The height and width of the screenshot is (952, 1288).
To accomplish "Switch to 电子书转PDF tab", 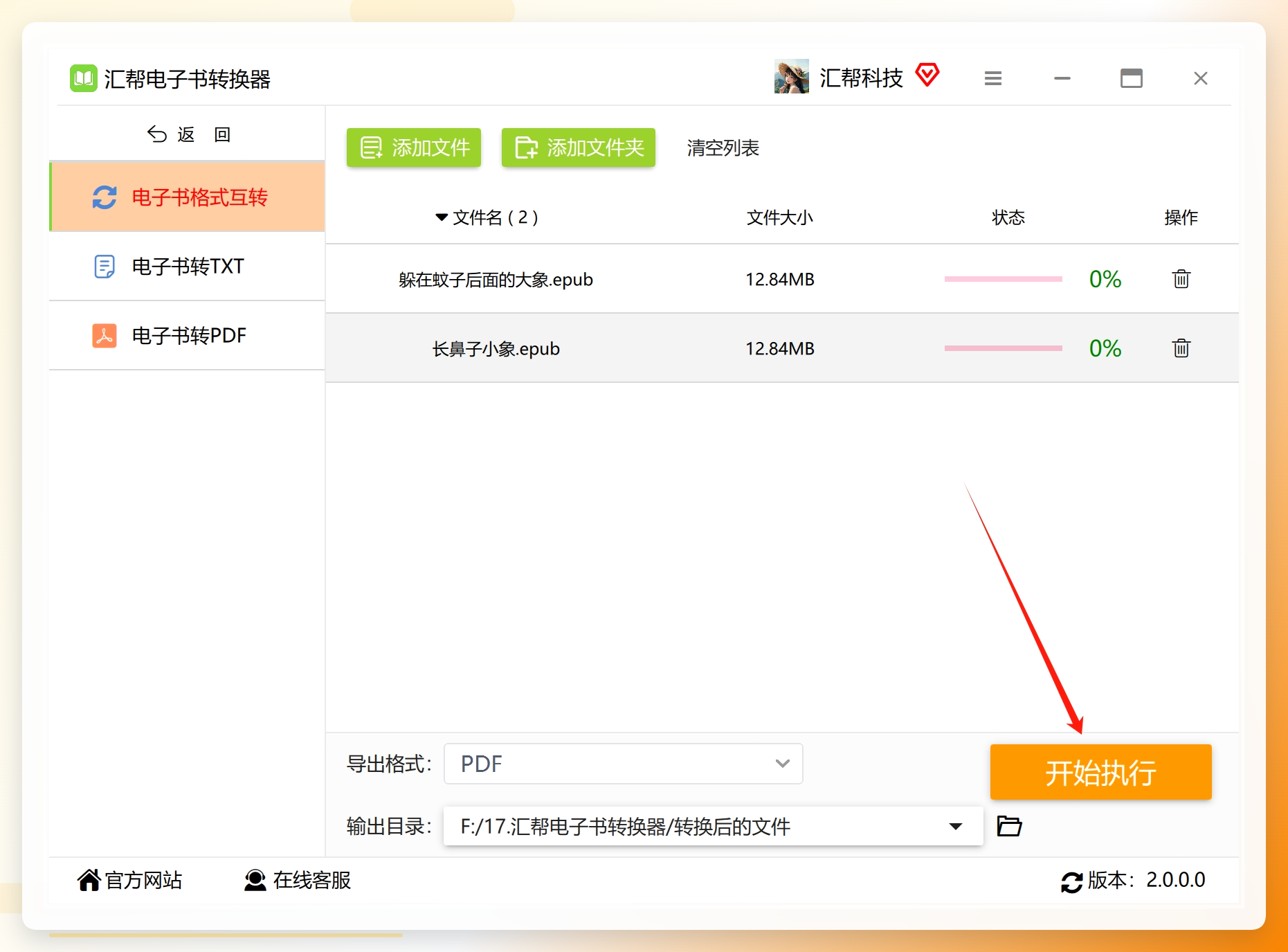I will click(x=188, y=335).
